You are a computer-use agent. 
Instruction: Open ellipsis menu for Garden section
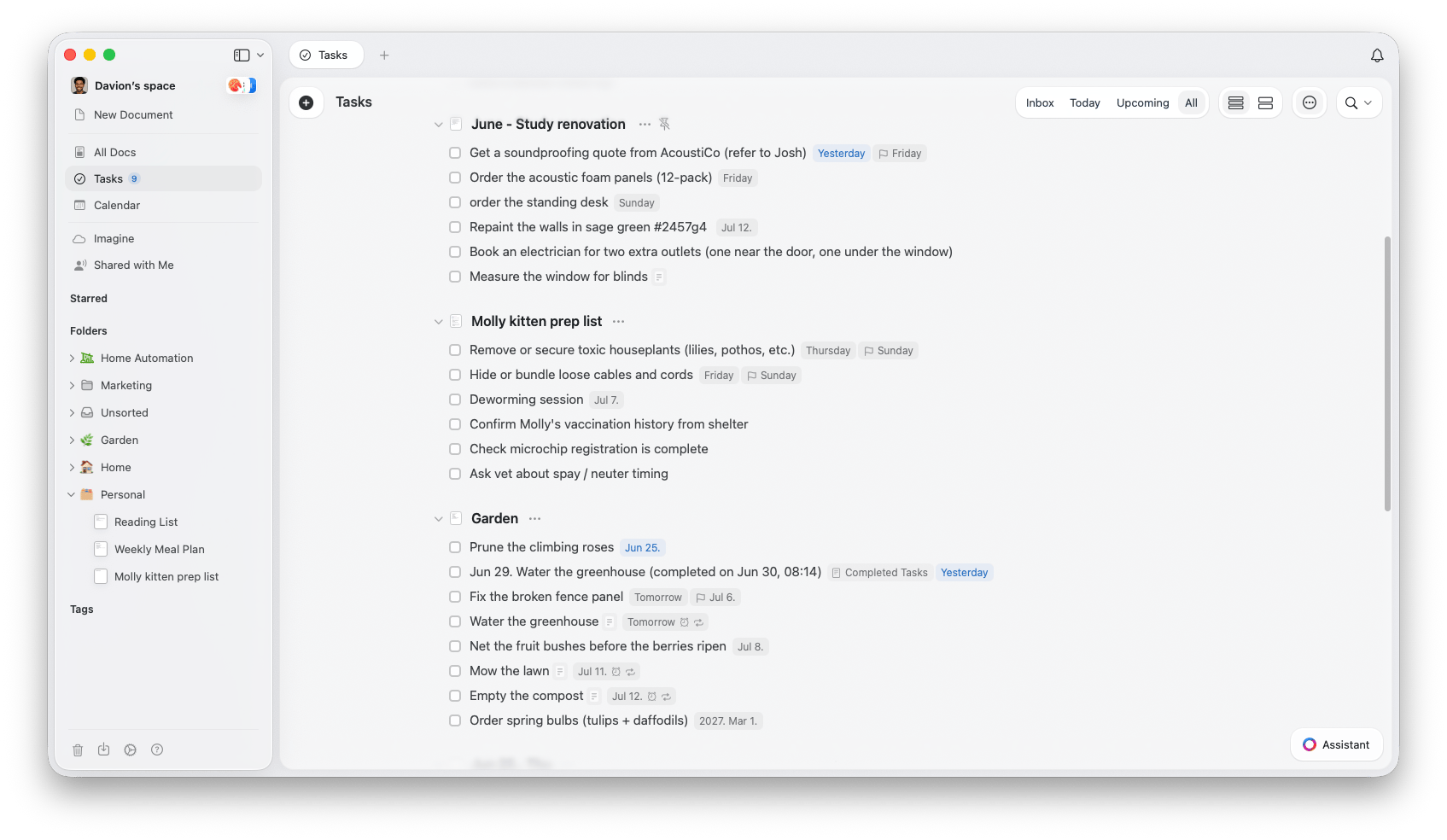(x=534, y=519)
